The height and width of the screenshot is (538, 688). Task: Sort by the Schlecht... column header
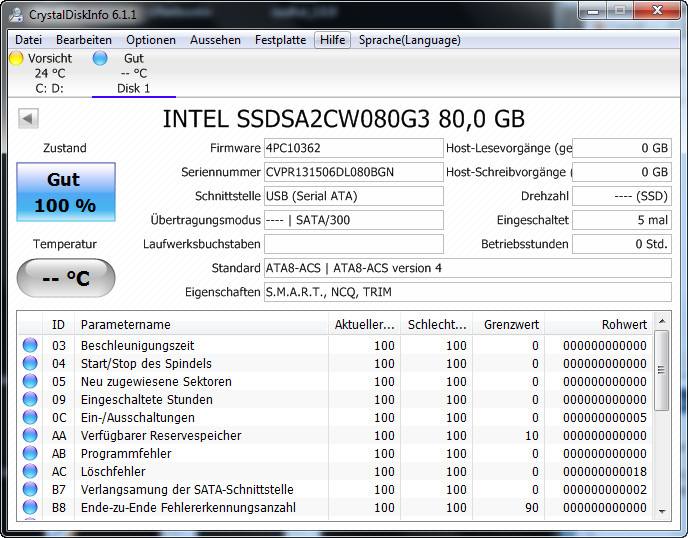click(437, 324)
